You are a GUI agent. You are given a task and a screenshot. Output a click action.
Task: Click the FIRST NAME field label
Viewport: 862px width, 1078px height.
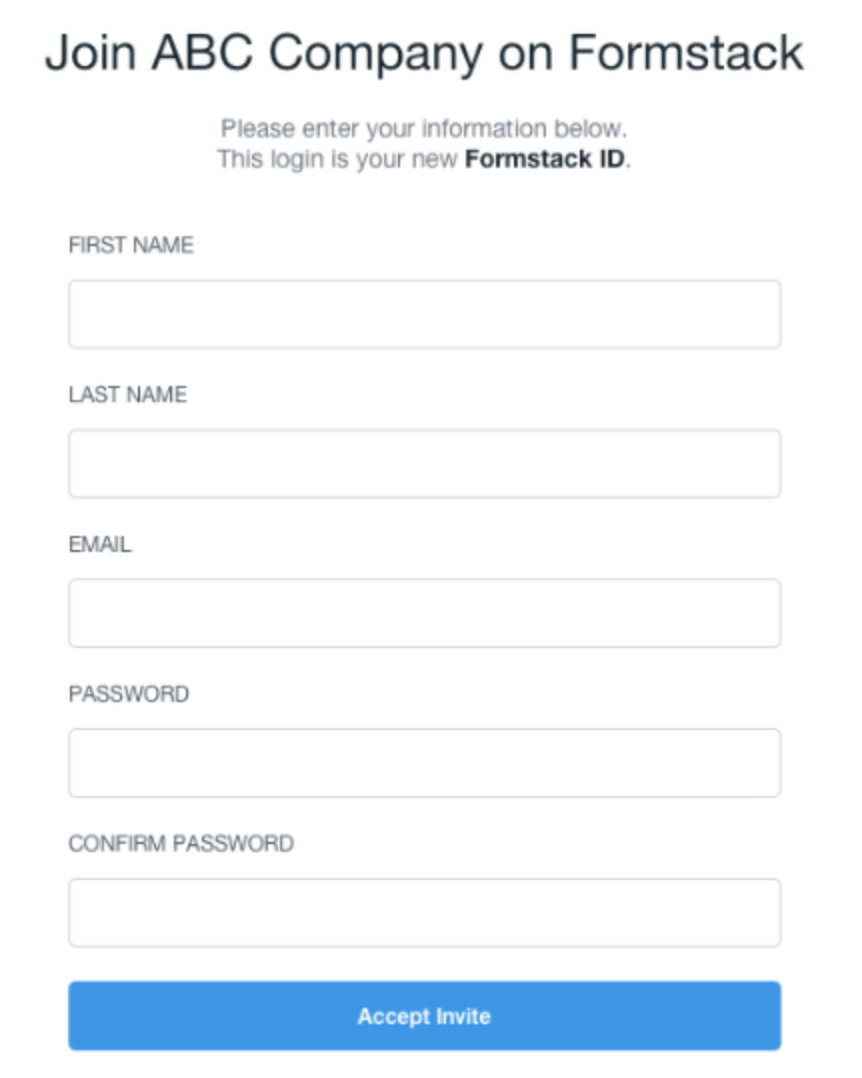[131, 245]
